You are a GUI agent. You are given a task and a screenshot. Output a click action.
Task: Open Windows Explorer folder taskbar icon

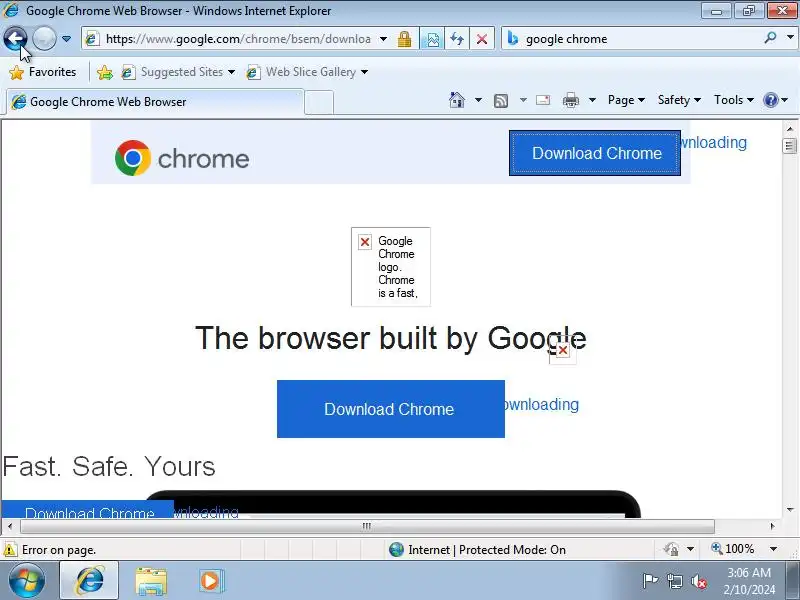(x=151, y=581)
